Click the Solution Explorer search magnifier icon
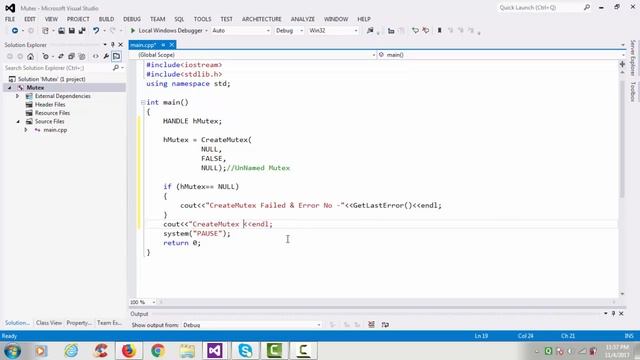This screenshot has height=360, width=640. pyautogui.click(x=116, y=68)
